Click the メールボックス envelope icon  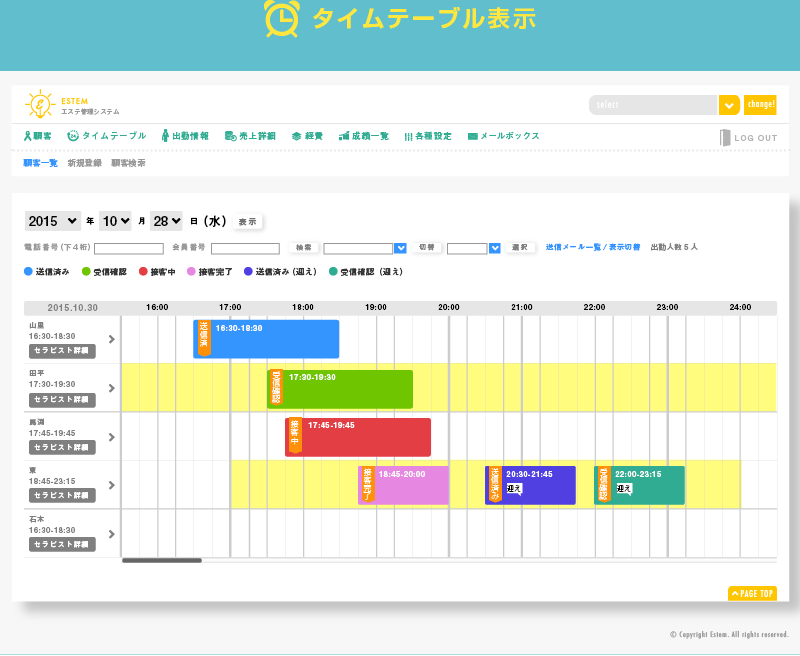[473, 136]
